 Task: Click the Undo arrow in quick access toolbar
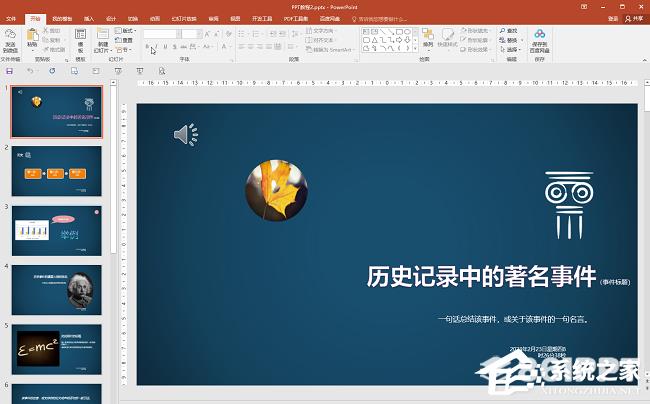(x=30, y=71)
